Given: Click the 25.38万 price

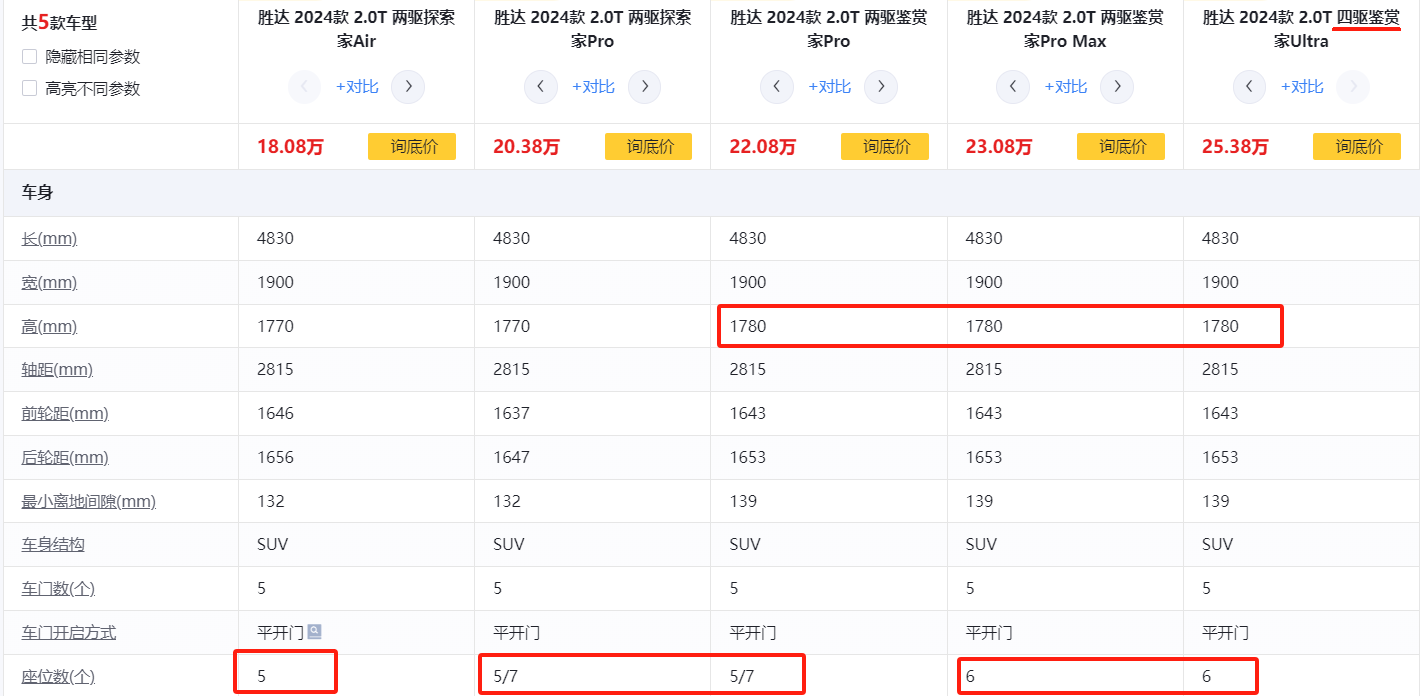Looking at the screenshot, I should [x=1235, y=147].
